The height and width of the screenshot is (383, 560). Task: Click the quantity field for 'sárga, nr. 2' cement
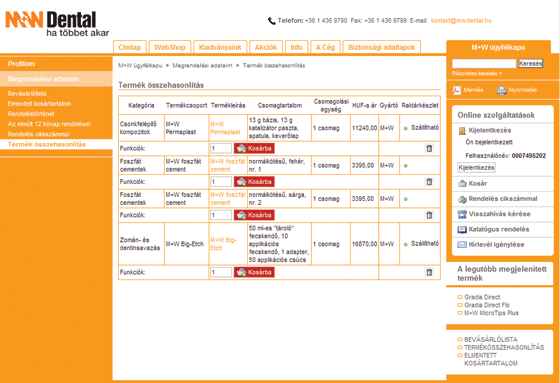click(221, 215)
